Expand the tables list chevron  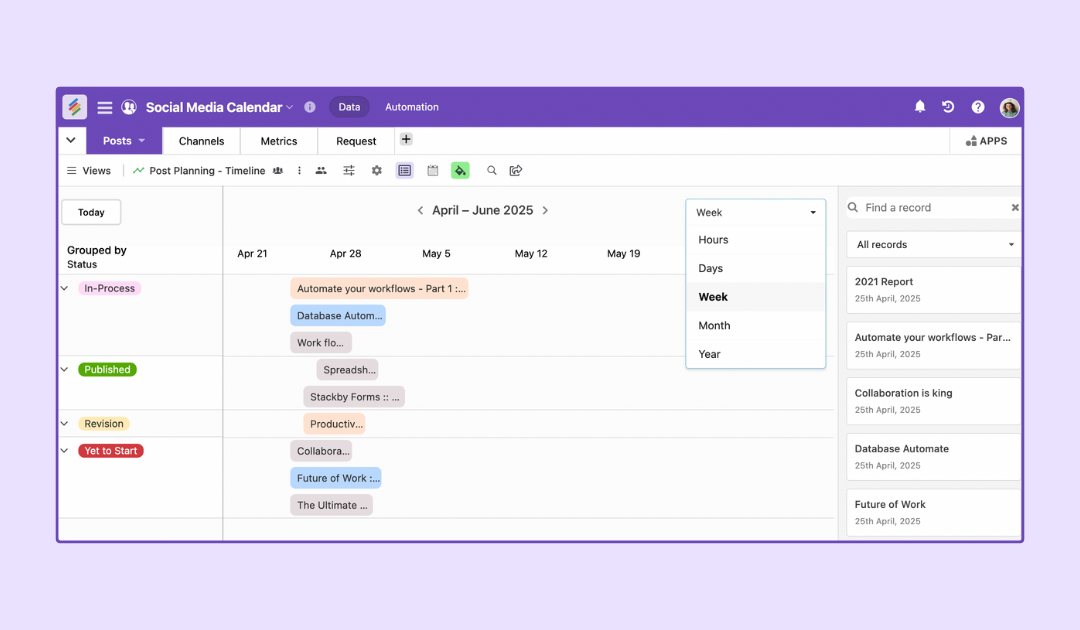pos(71,140)
